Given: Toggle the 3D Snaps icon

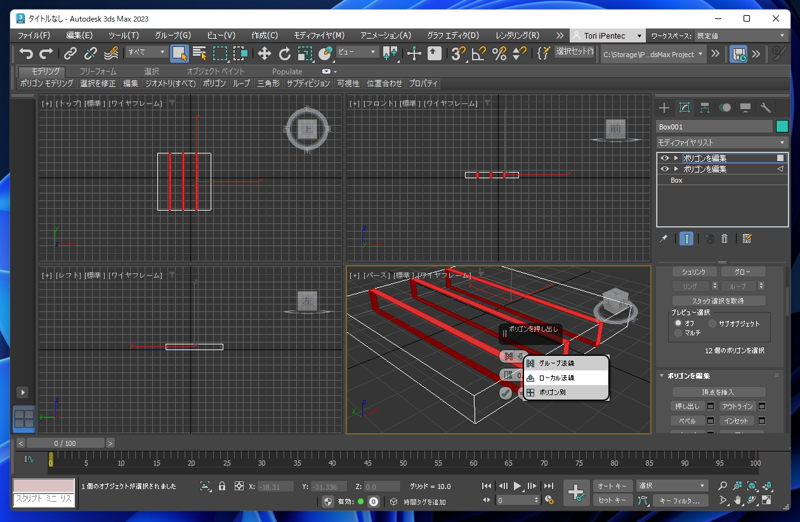Looking at the screenshot, I should 458,53.
